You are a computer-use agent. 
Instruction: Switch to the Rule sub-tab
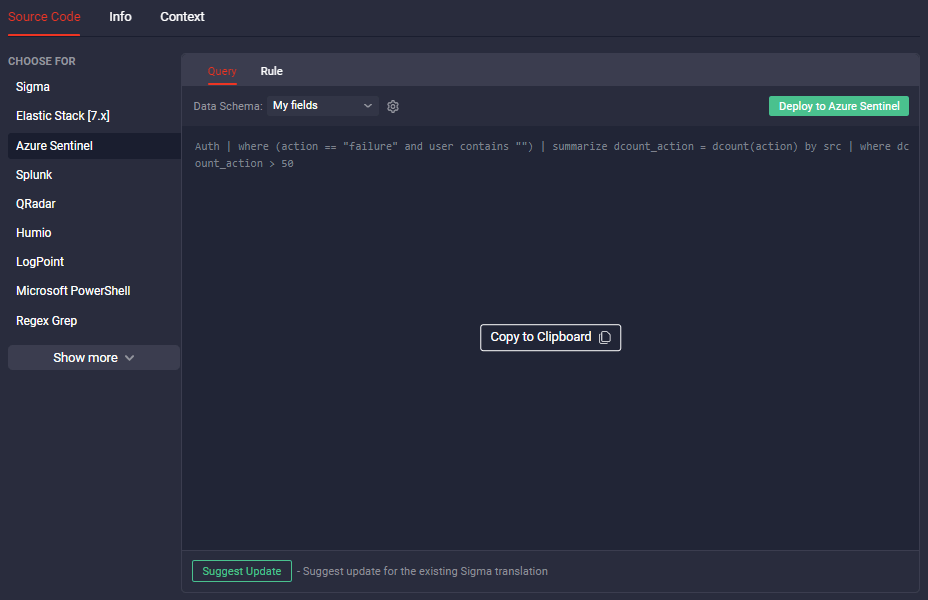pyautogui.click(x=272, y=71)
